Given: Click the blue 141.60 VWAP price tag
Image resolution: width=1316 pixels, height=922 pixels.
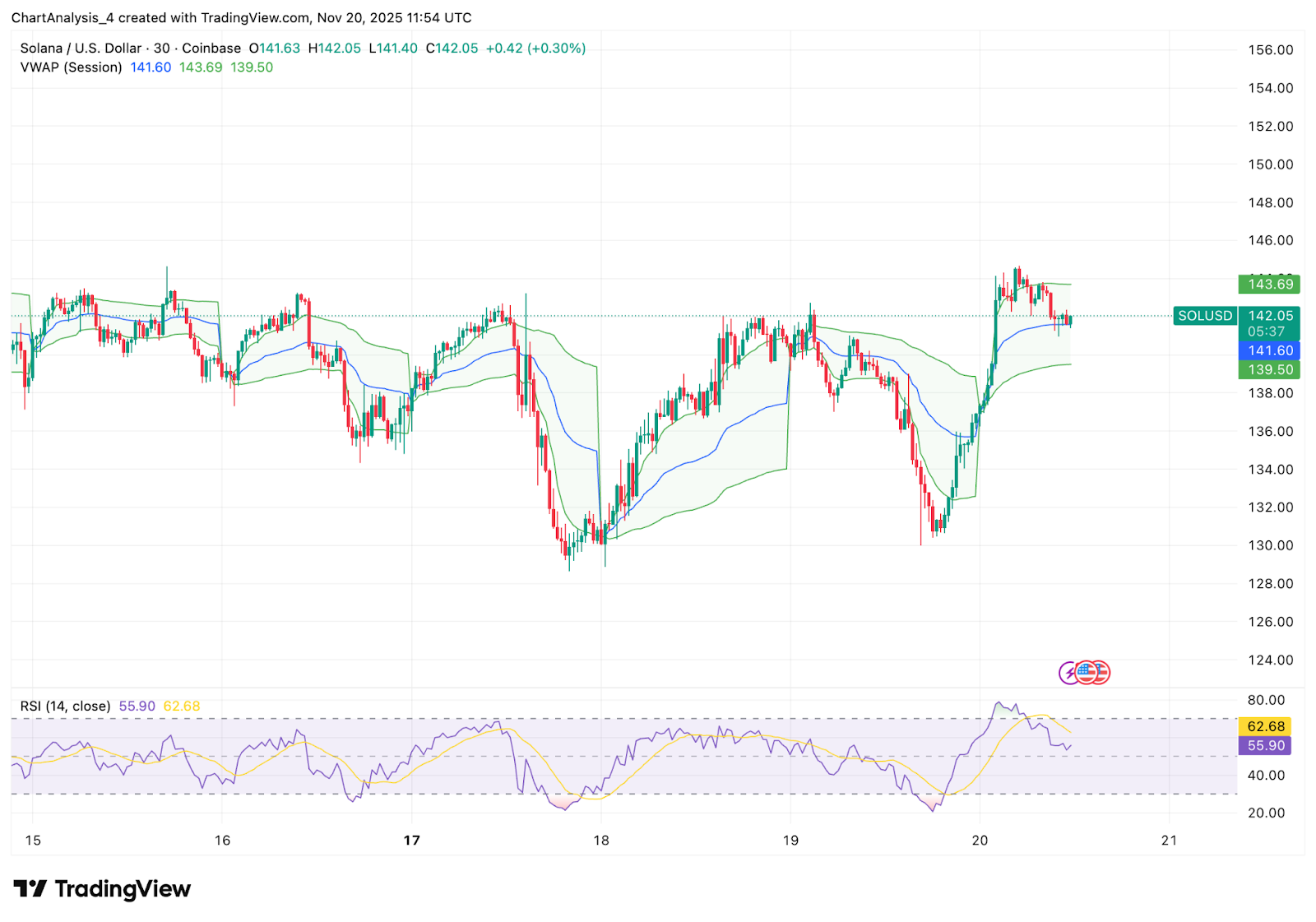Looking at the screenshot, I should click(x=1270, y=350).
